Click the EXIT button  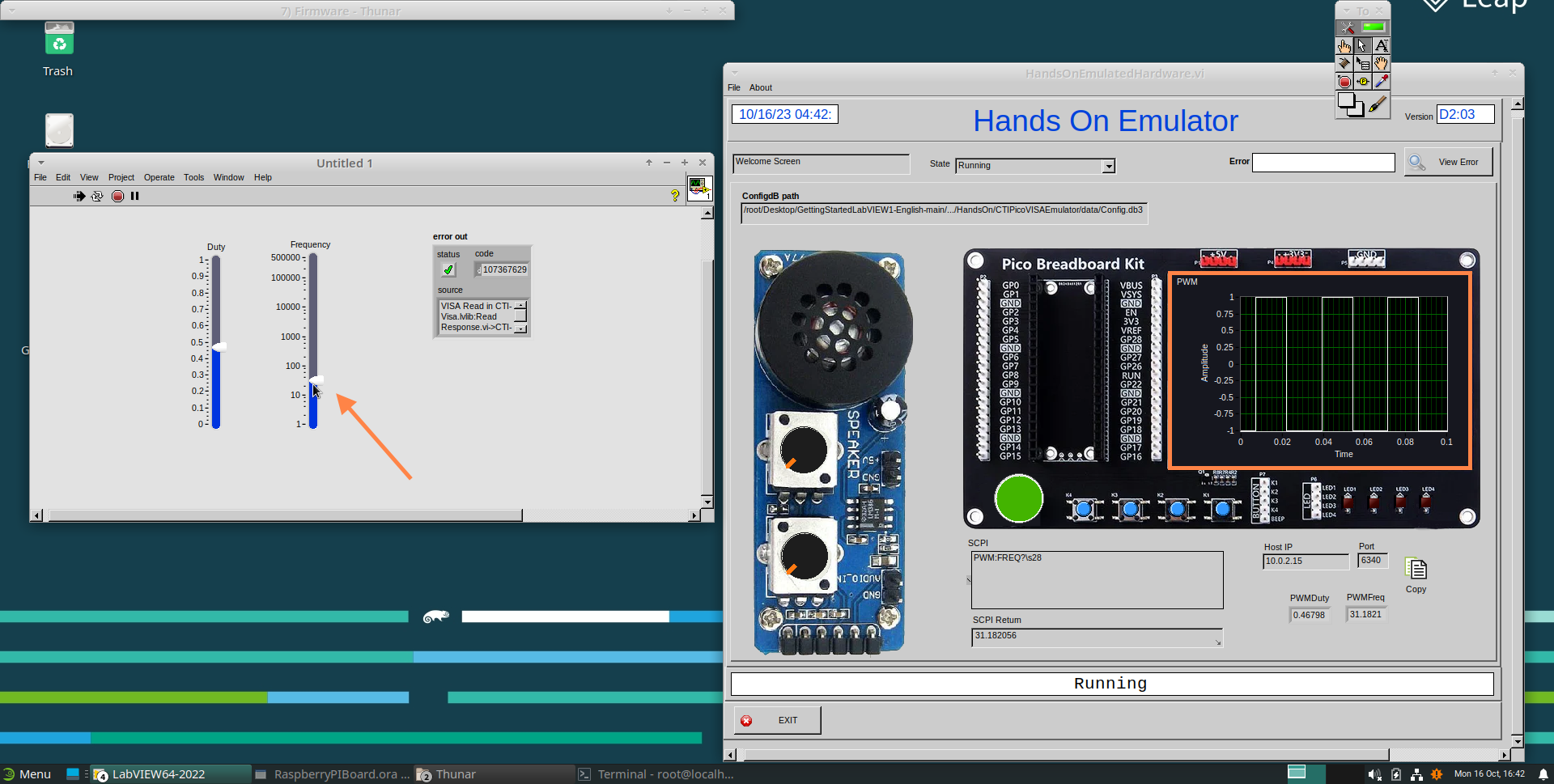(x=777, y=720)
